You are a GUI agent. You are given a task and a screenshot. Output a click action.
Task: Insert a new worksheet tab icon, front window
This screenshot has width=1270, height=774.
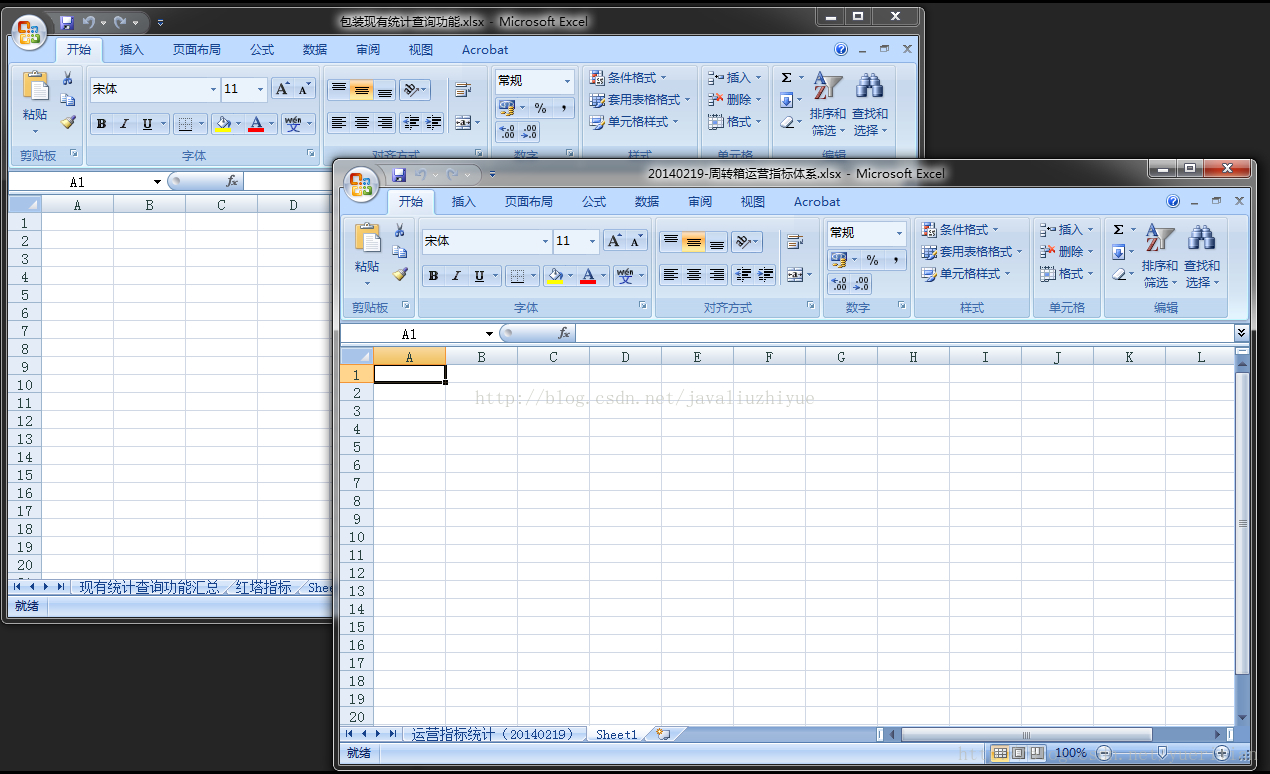[663, 734]
